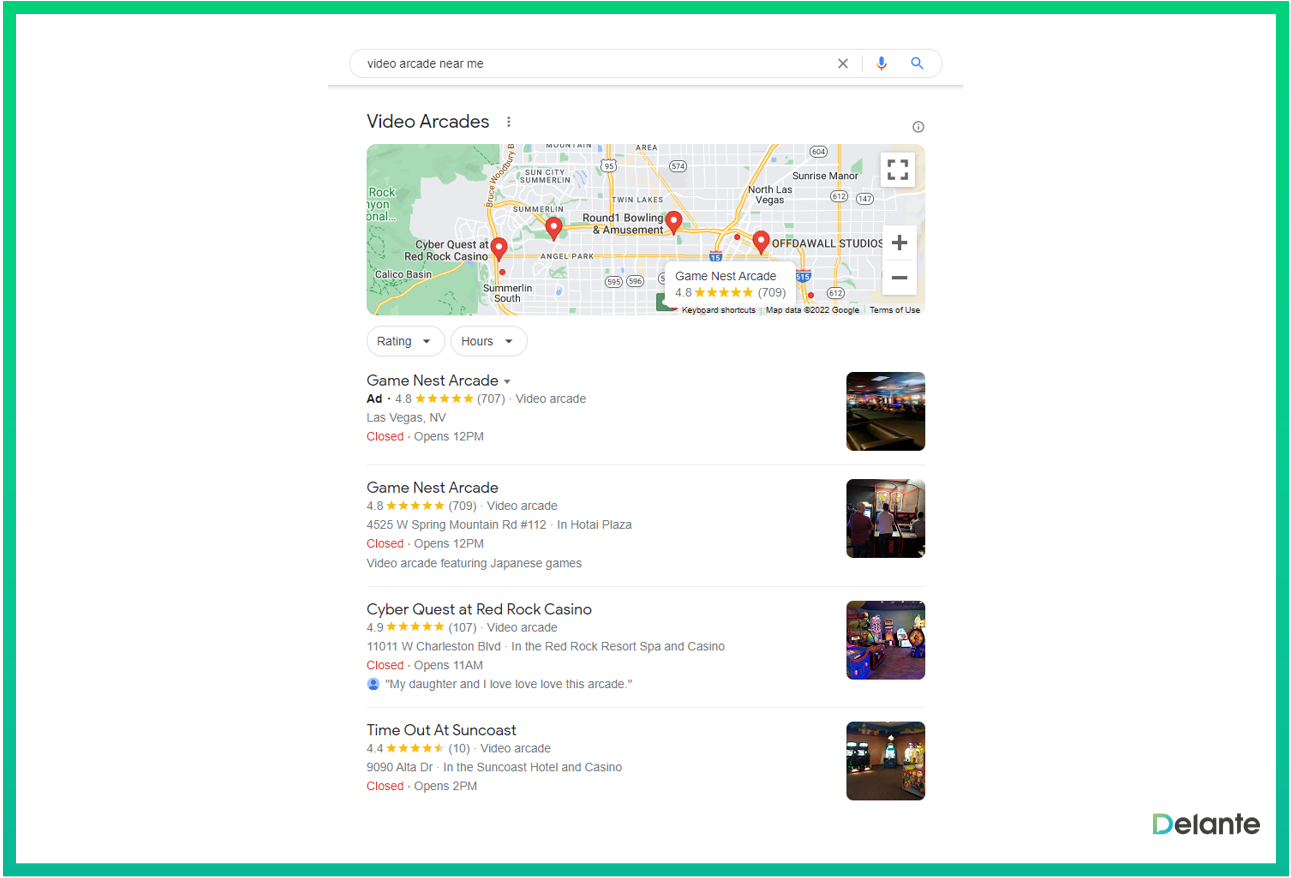Click the '9090 Alta Dr' address text

pos(401,767)
